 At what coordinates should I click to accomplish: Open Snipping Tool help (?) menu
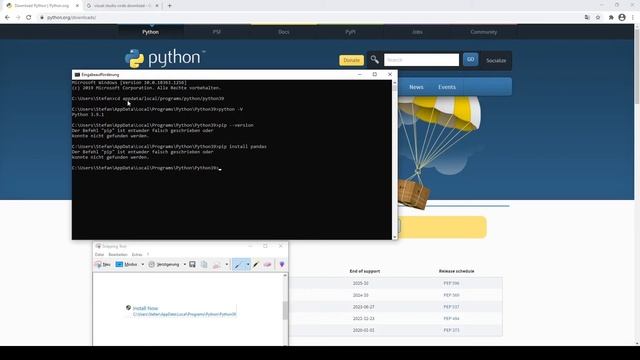tap(148, 255)
